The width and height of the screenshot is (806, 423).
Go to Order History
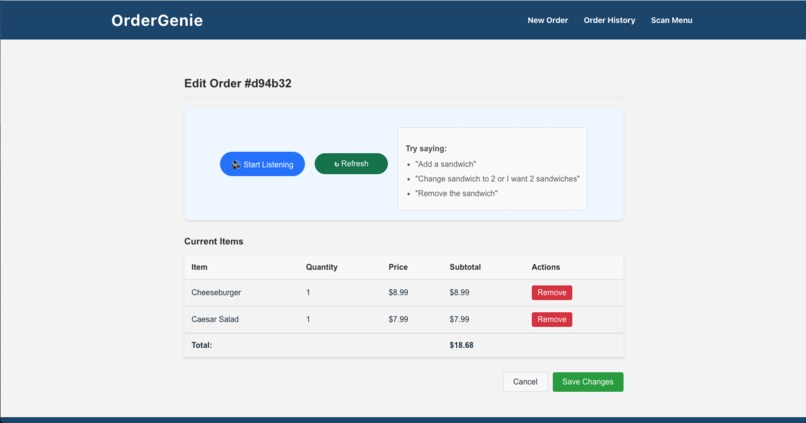[609, 20]
